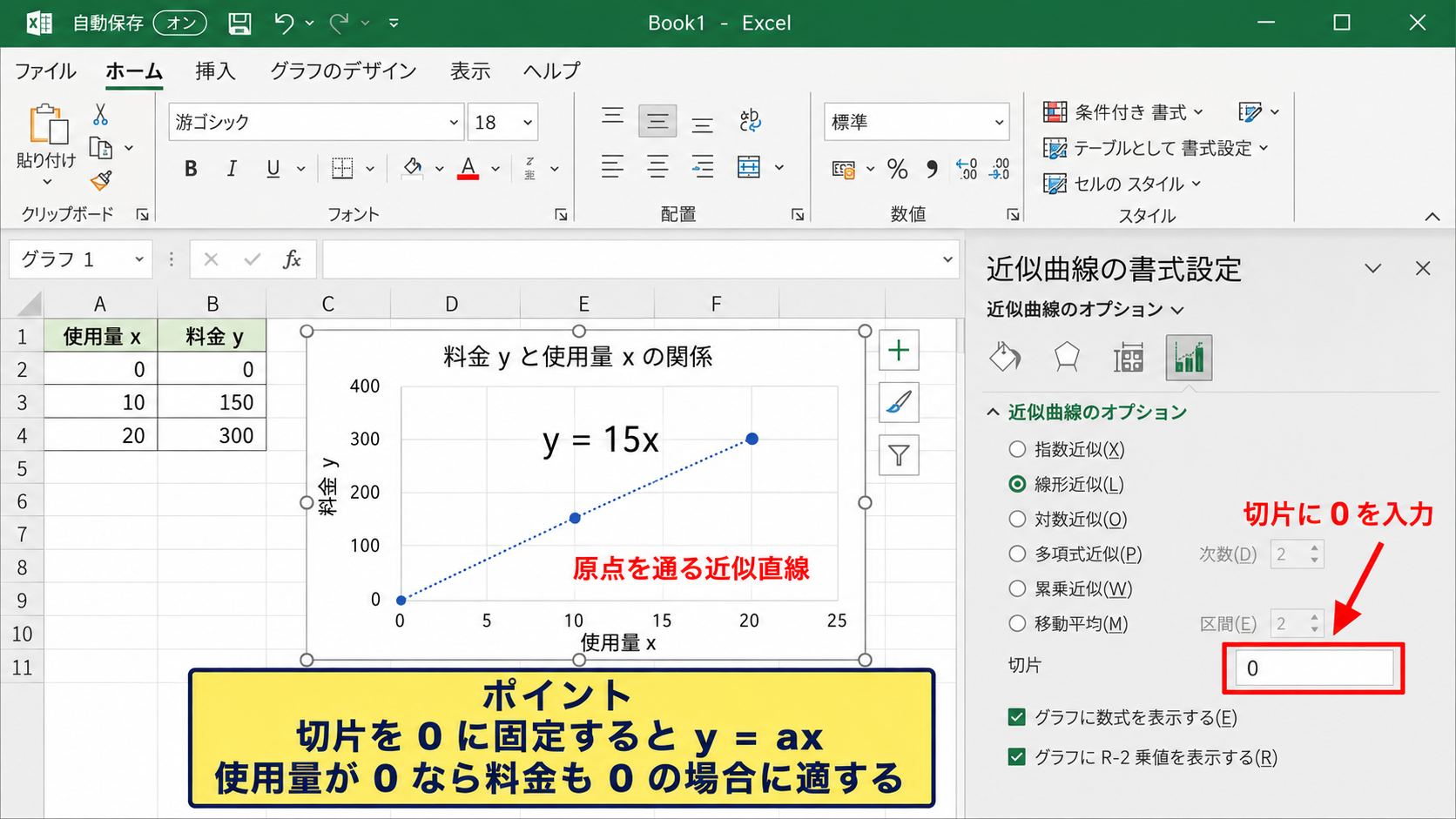Viewport: 1456px width, 819px height.
Task: Decrease decimal places
Action: (1000, 169)
